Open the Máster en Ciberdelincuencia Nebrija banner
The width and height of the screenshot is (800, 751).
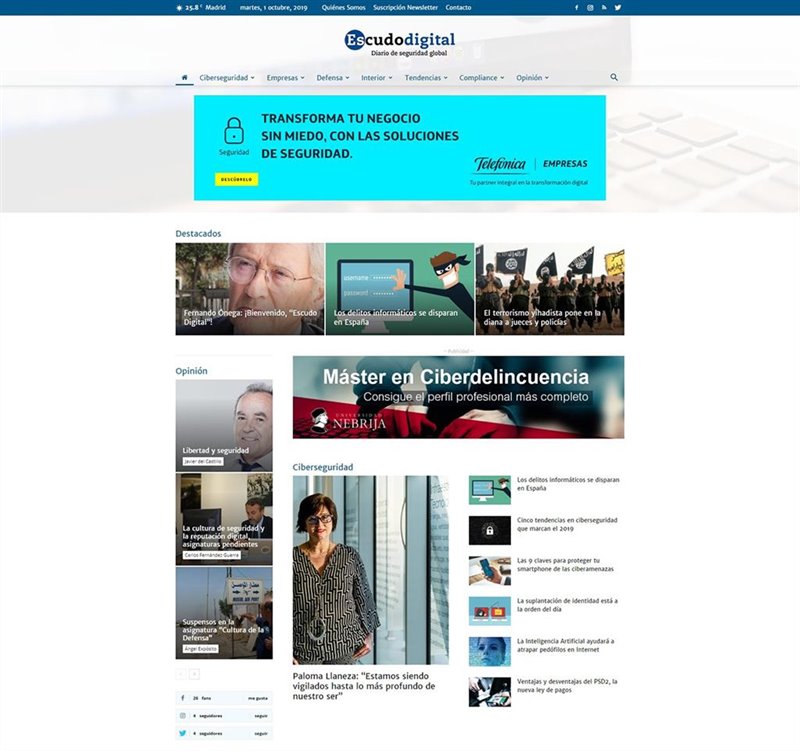point(458,397)
